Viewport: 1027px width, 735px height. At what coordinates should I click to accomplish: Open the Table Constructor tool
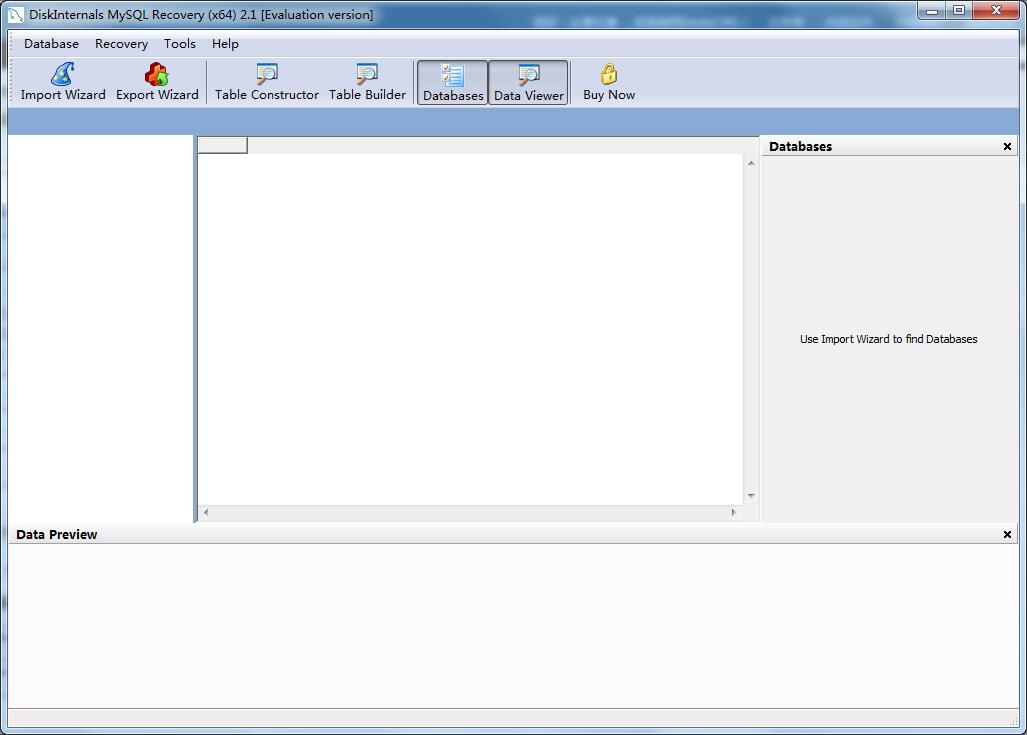266,82
